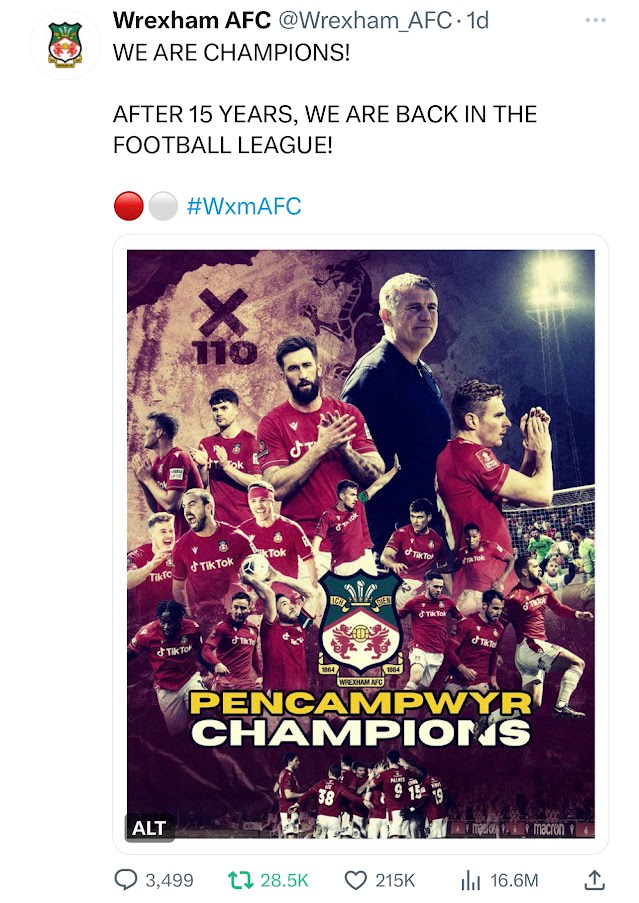The width and height of the screenshot is (639, 903).
Task: Click the 28.5K retweet count
Action: pos(284,880)
